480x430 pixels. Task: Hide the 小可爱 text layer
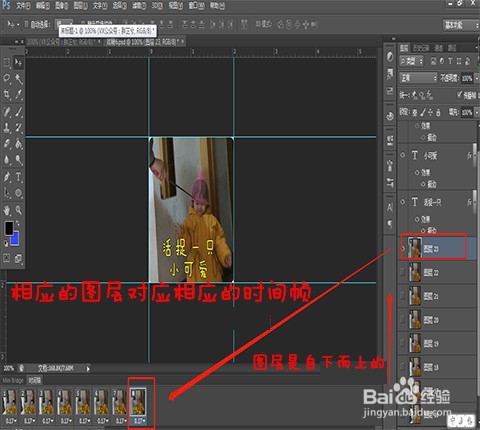tap(403, 155)
